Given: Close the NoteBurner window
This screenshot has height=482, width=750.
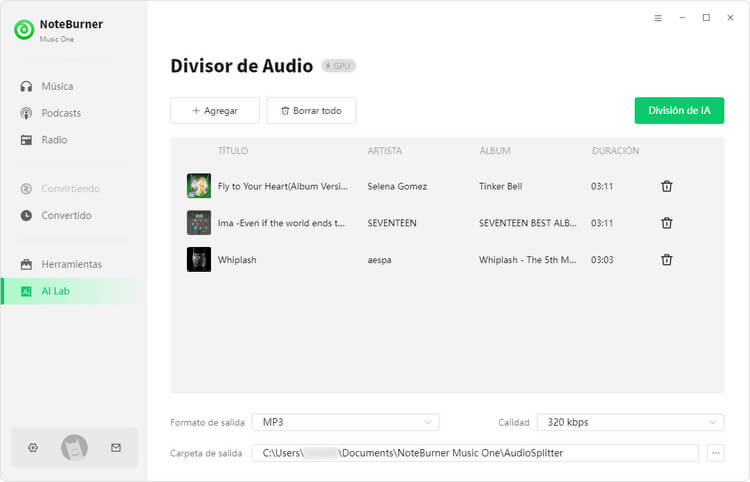Looking at the screenshot, I should tap(730, 18).
